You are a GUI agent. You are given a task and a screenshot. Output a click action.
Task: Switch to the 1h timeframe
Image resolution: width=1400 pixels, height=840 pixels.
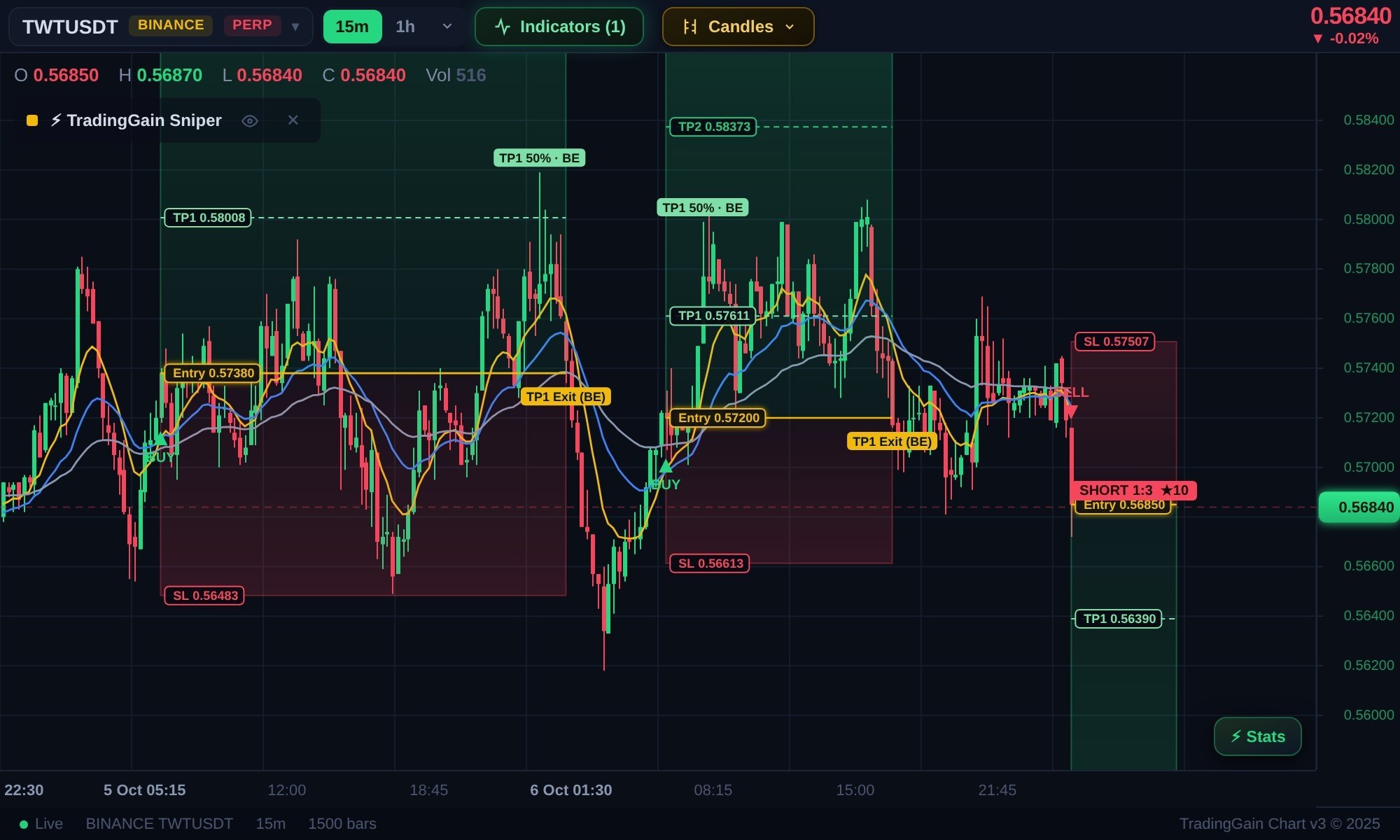[405, 27]
